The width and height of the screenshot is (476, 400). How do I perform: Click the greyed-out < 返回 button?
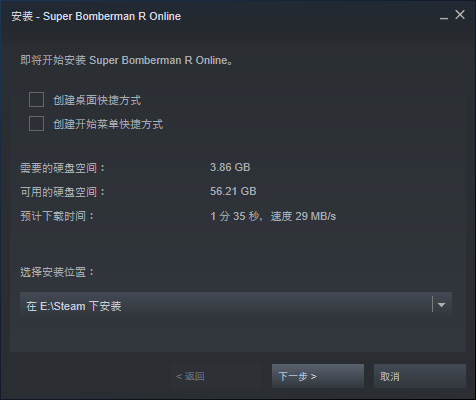216,376
